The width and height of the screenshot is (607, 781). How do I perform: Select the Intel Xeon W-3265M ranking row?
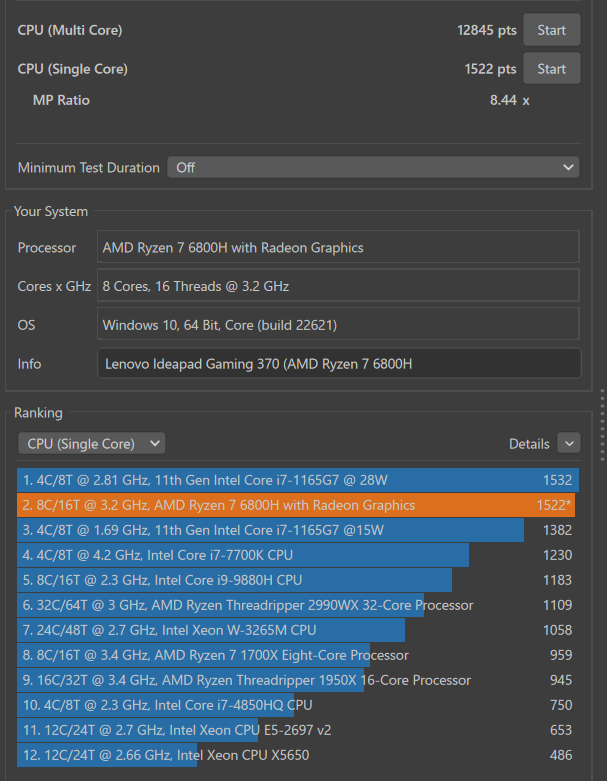point(296,630)
